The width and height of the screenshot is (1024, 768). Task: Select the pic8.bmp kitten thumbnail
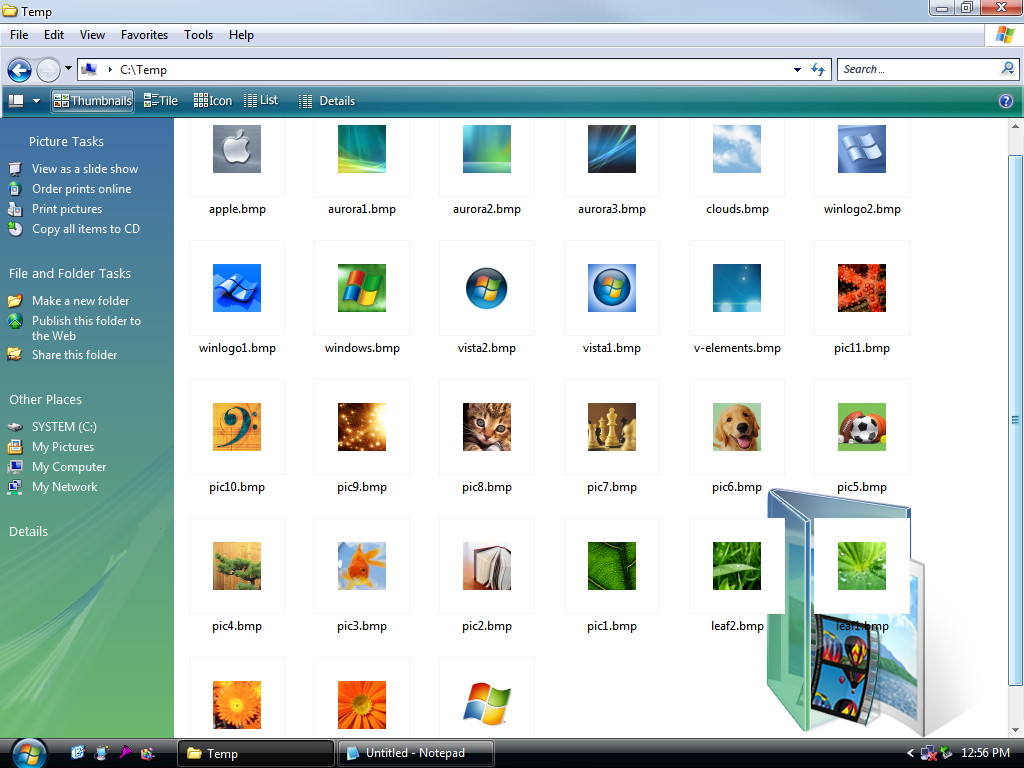pyautogui.click(x=487, y=427)
